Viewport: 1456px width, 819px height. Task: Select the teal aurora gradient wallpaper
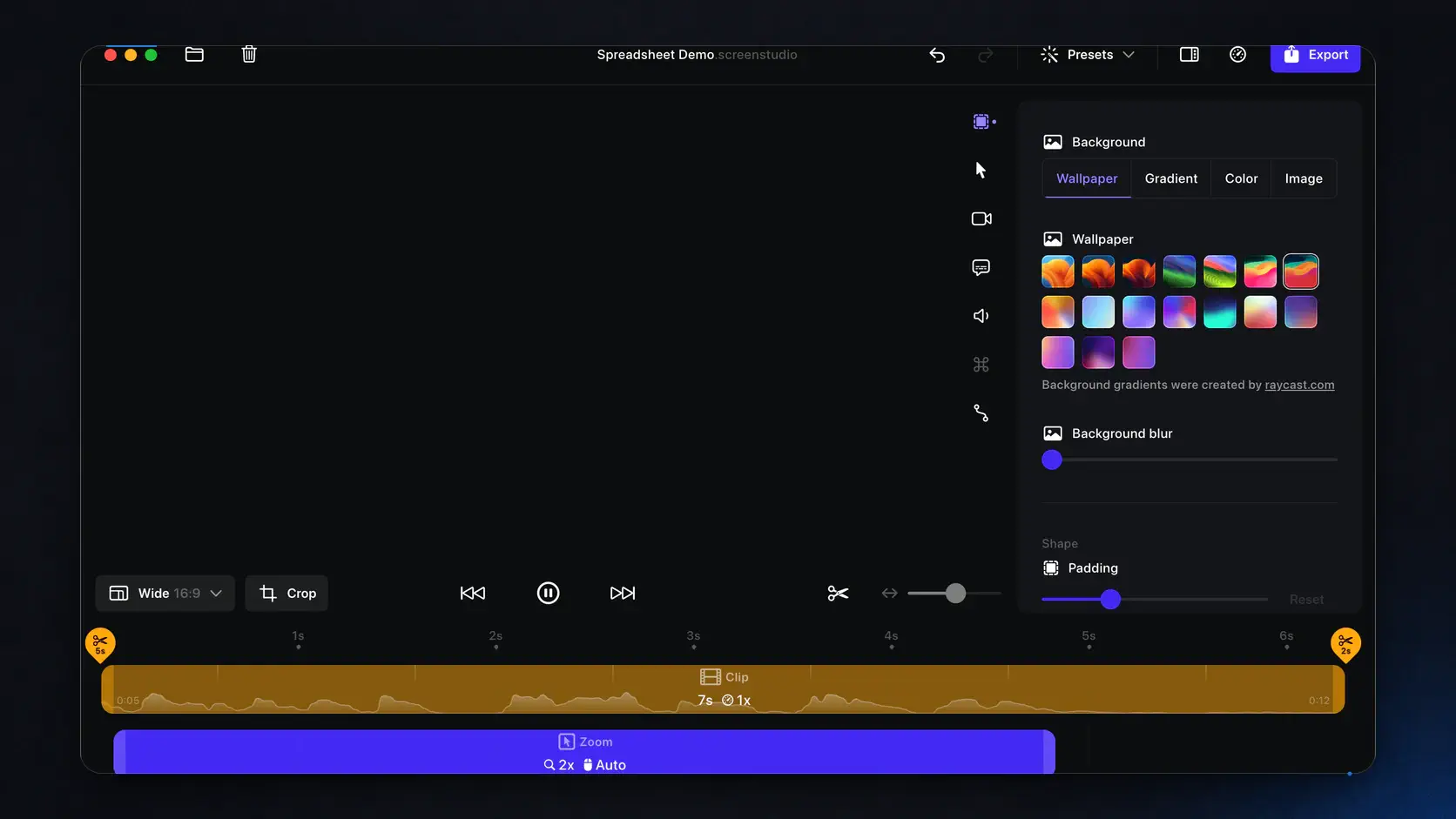pos(1220,312)
